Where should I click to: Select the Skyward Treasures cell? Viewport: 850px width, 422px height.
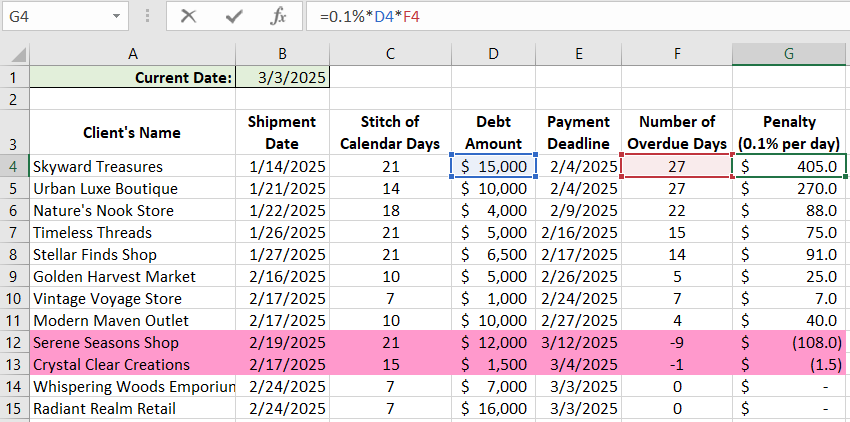point(133,166)
